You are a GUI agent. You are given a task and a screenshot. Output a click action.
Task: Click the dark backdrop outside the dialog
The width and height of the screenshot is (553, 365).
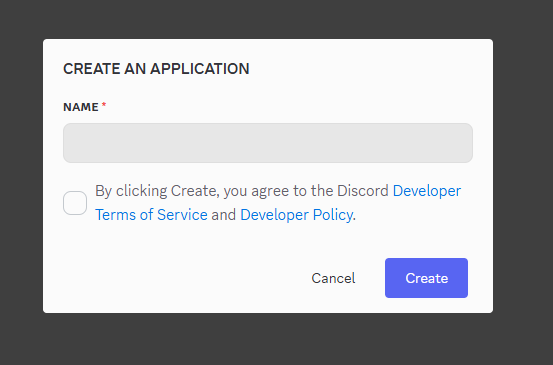click(275, 339)
